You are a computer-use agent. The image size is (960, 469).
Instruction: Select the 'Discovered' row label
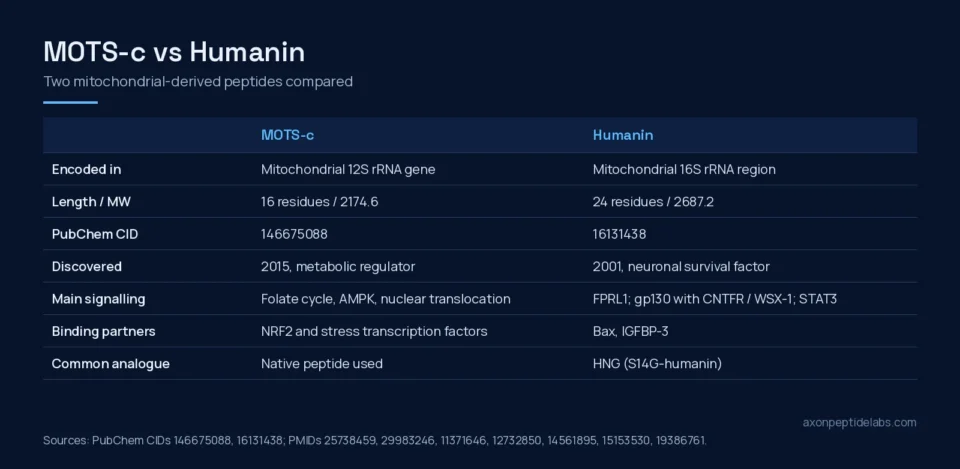86,267
